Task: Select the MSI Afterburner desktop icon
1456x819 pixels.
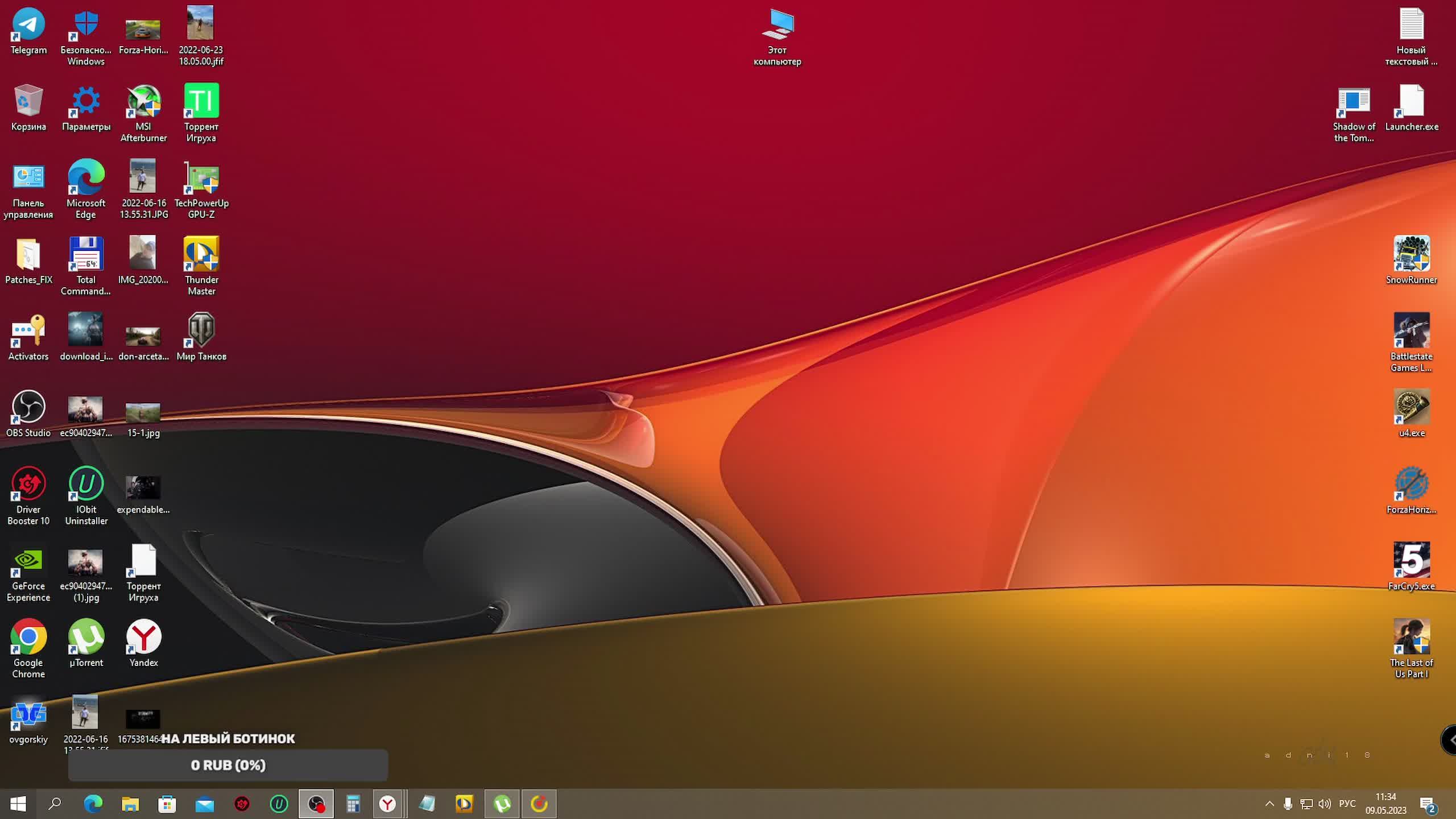Action: pos(143,102)
